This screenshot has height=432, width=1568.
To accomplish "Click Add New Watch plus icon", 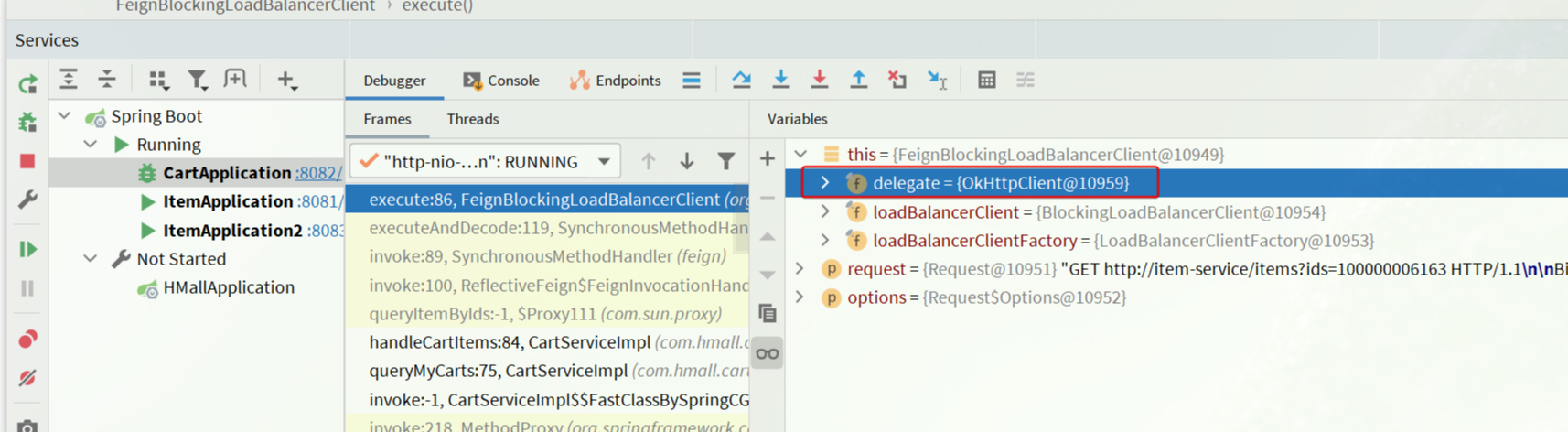I will coord(767,159).
